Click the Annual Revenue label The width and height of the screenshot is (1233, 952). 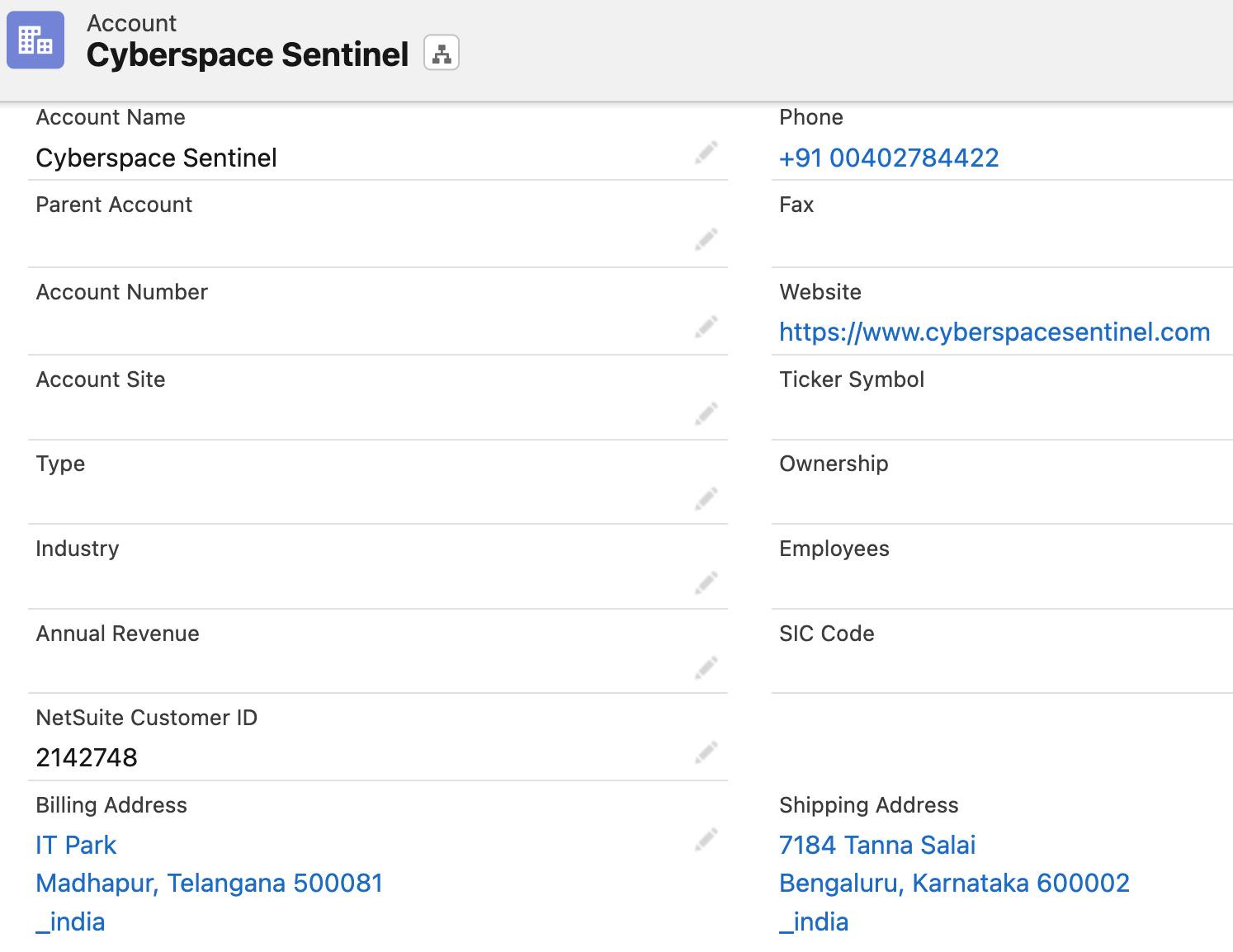(118, 634)
